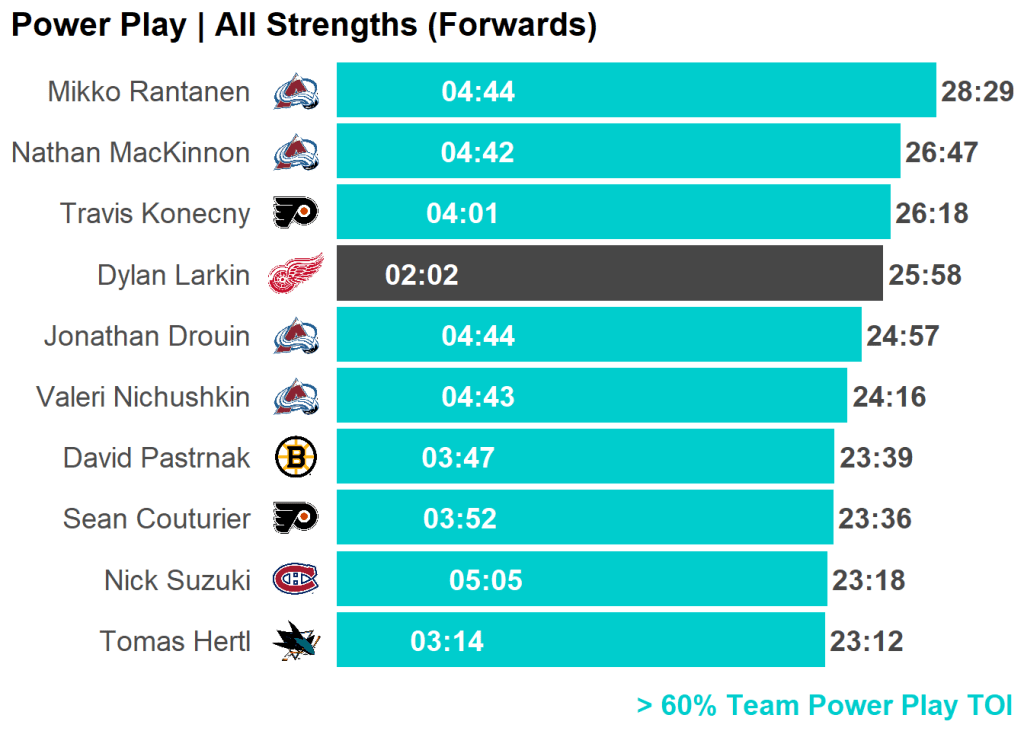This screenshot has height=731, width=1024.
Task: Select the Mikko Rantanen name label
Action: tap(148, 92)
